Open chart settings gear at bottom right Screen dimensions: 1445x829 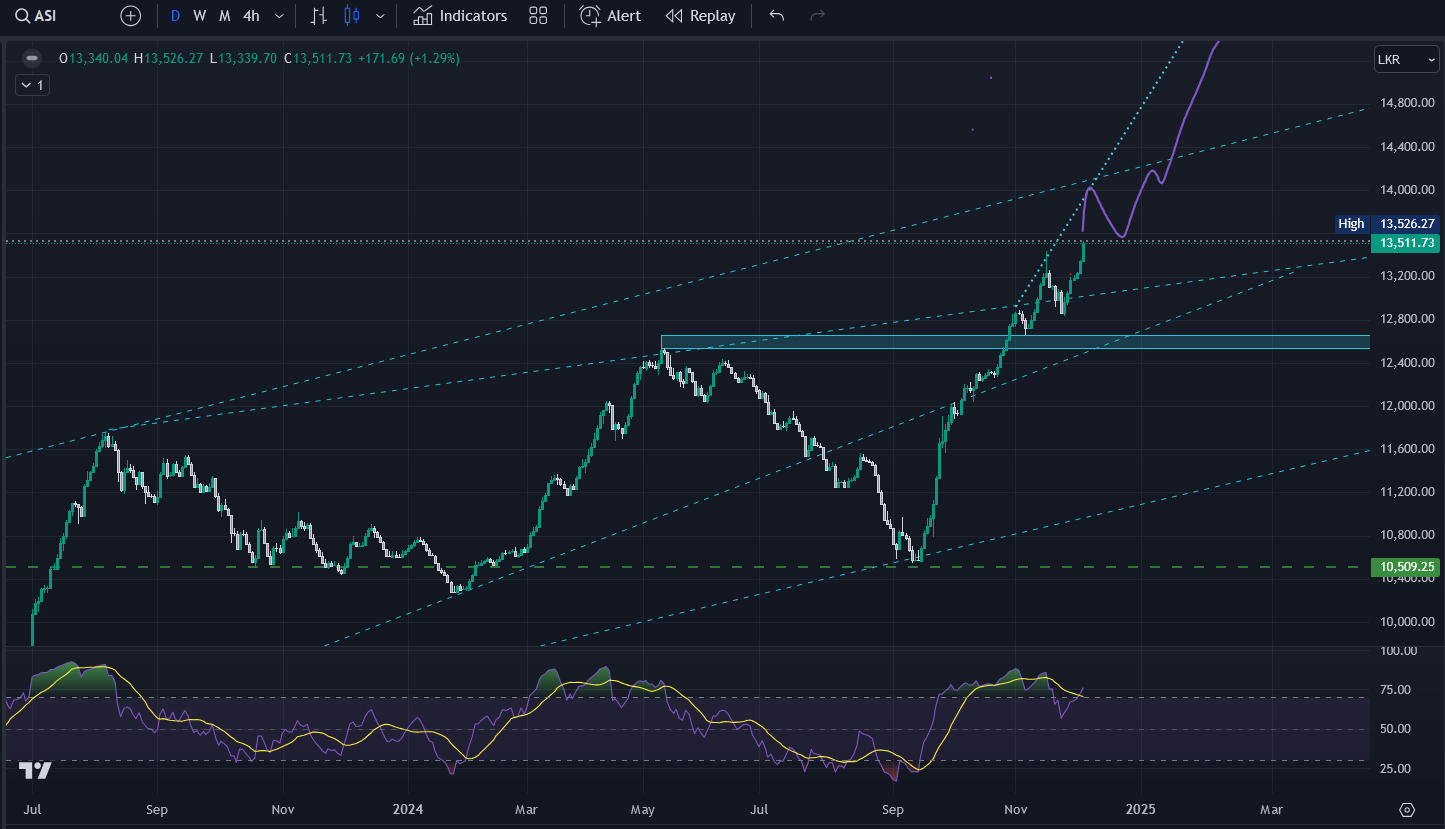pos(1408,809)
